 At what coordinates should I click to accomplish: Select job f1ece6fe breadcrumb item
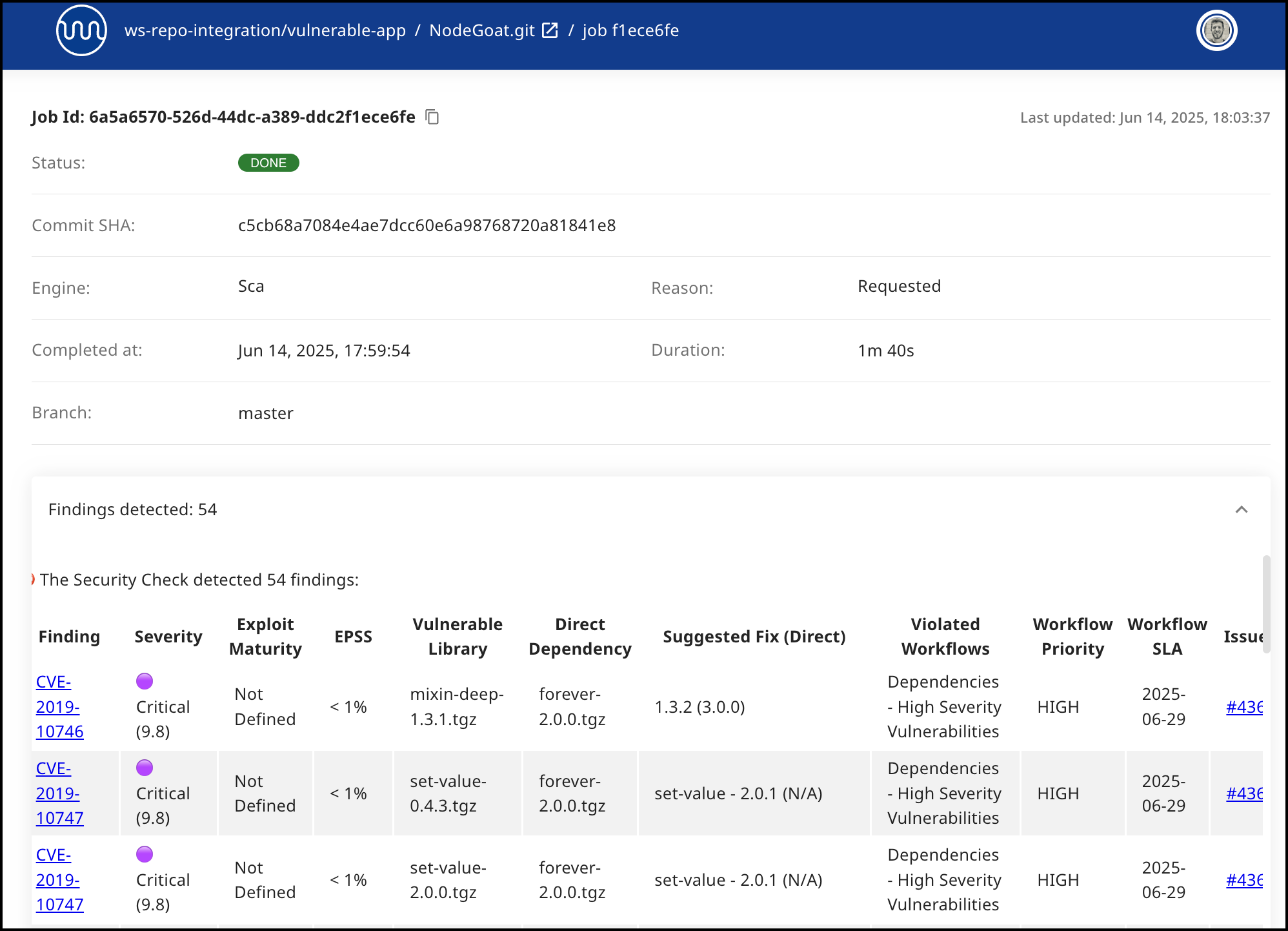630,30
